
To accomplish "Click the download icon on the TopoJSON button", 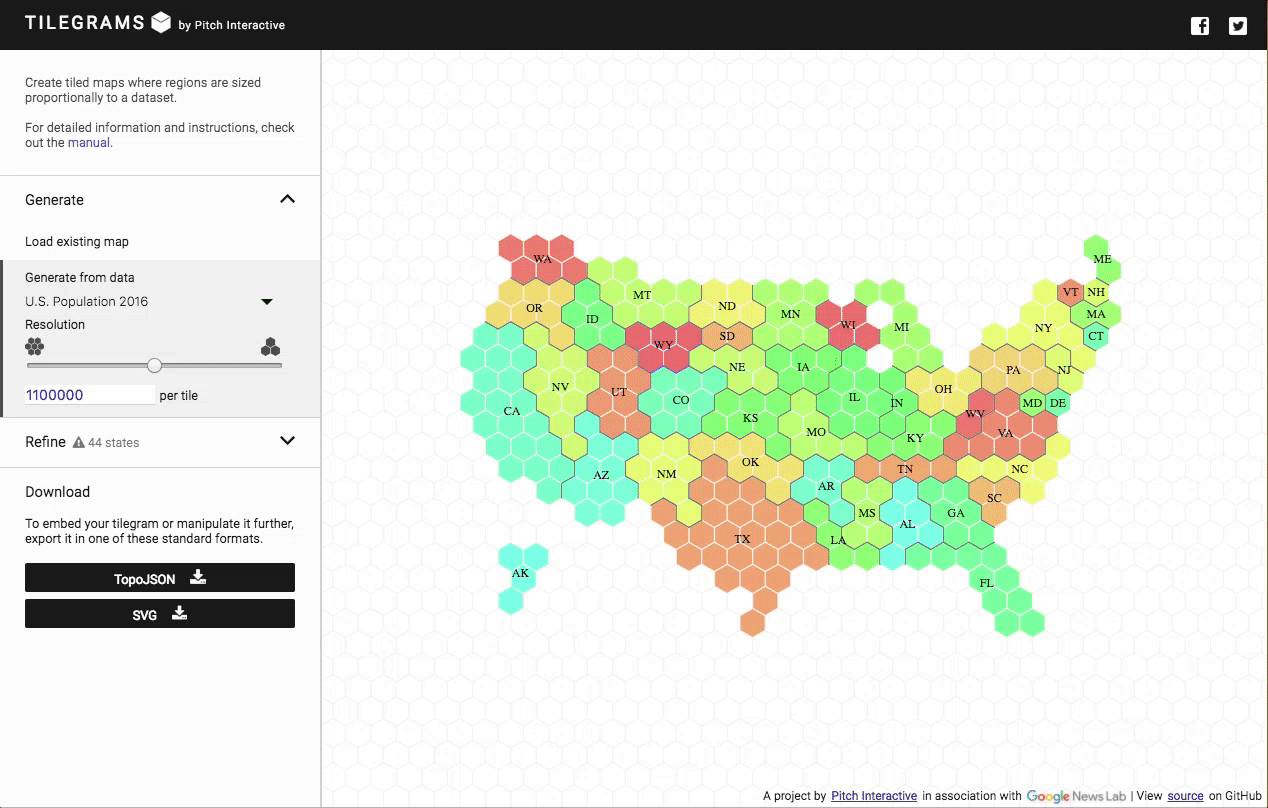I will pos(198,577).
